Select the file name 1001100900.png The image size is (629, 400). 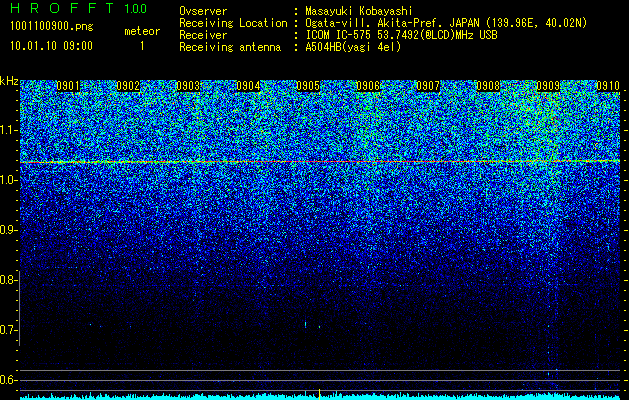coord(51,27)
